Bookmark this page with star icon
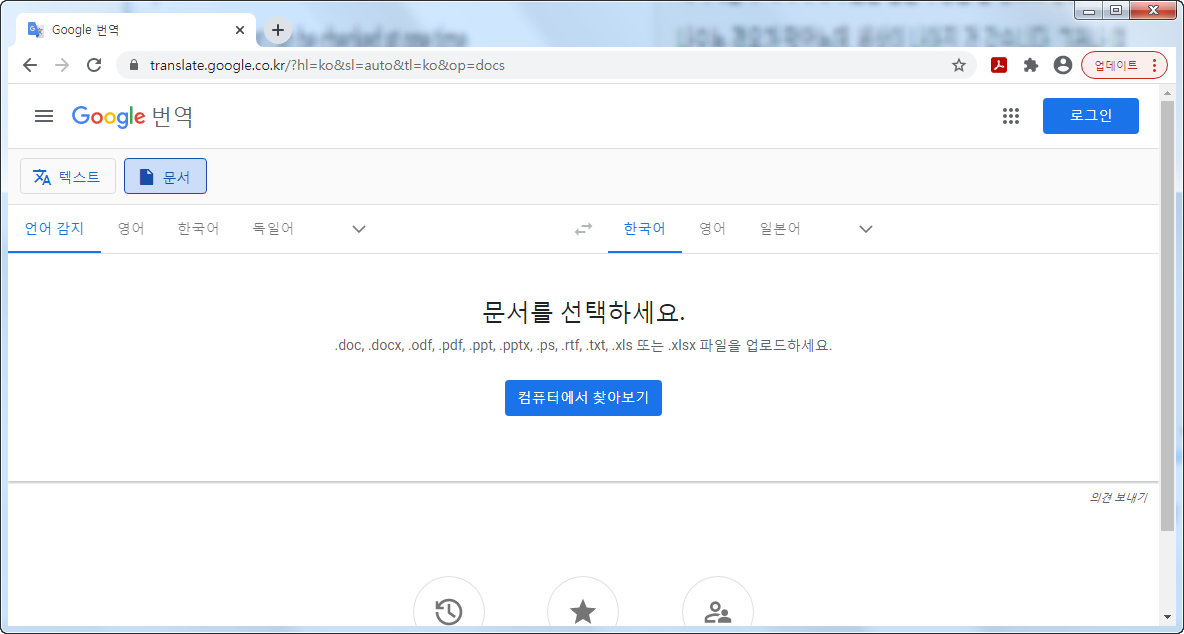This screenshot has height=634, width=1184. [958, 65]
